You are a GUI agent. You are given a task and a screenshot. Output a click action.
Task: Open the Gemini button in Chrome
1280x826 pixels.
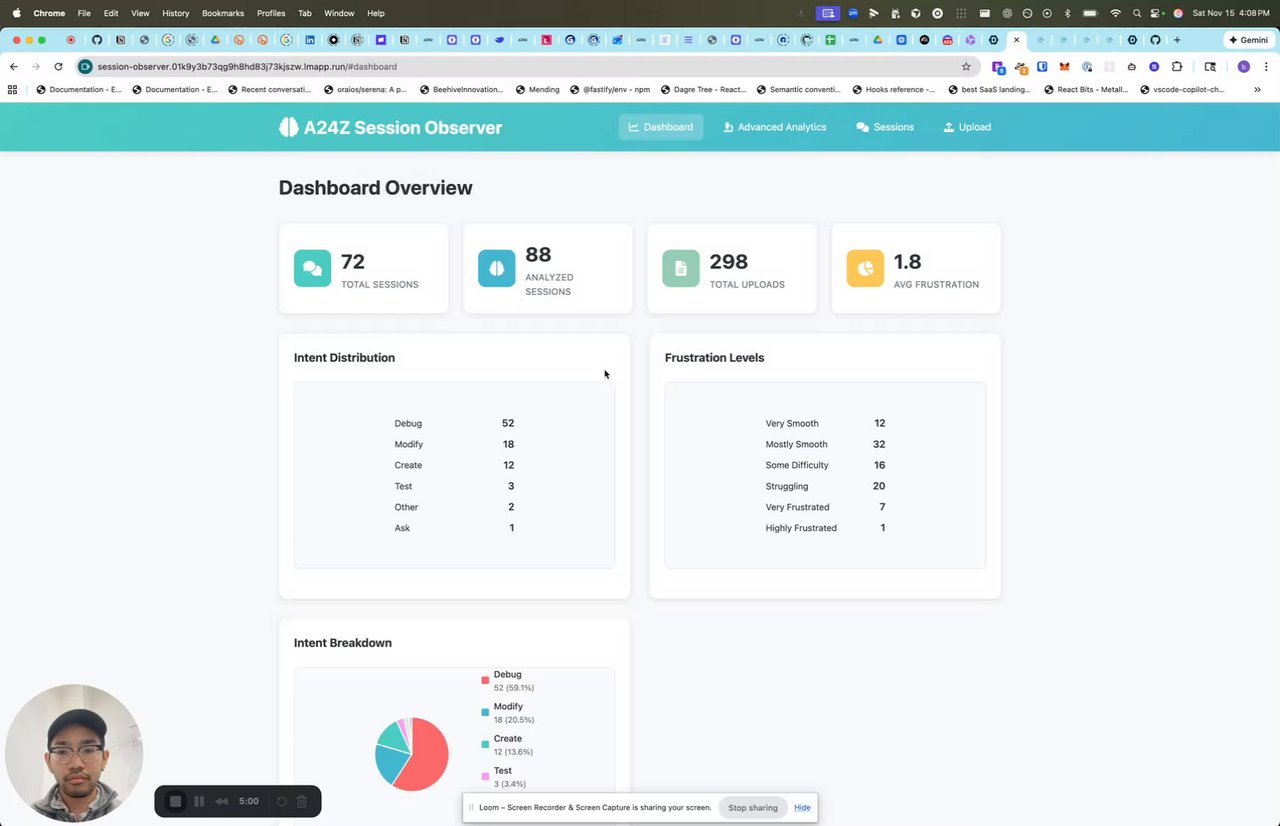[x=1248, y=40]
